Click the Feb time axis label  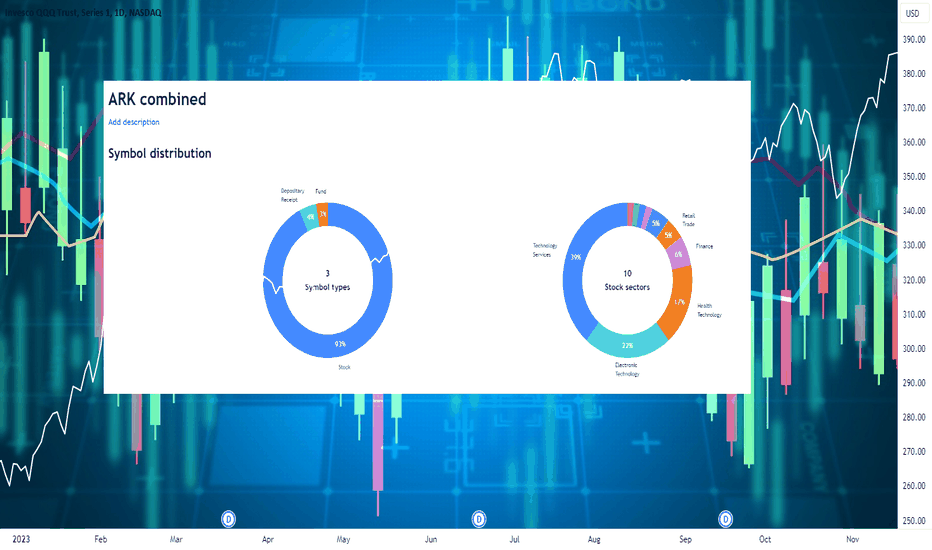[x=100, y=539]
